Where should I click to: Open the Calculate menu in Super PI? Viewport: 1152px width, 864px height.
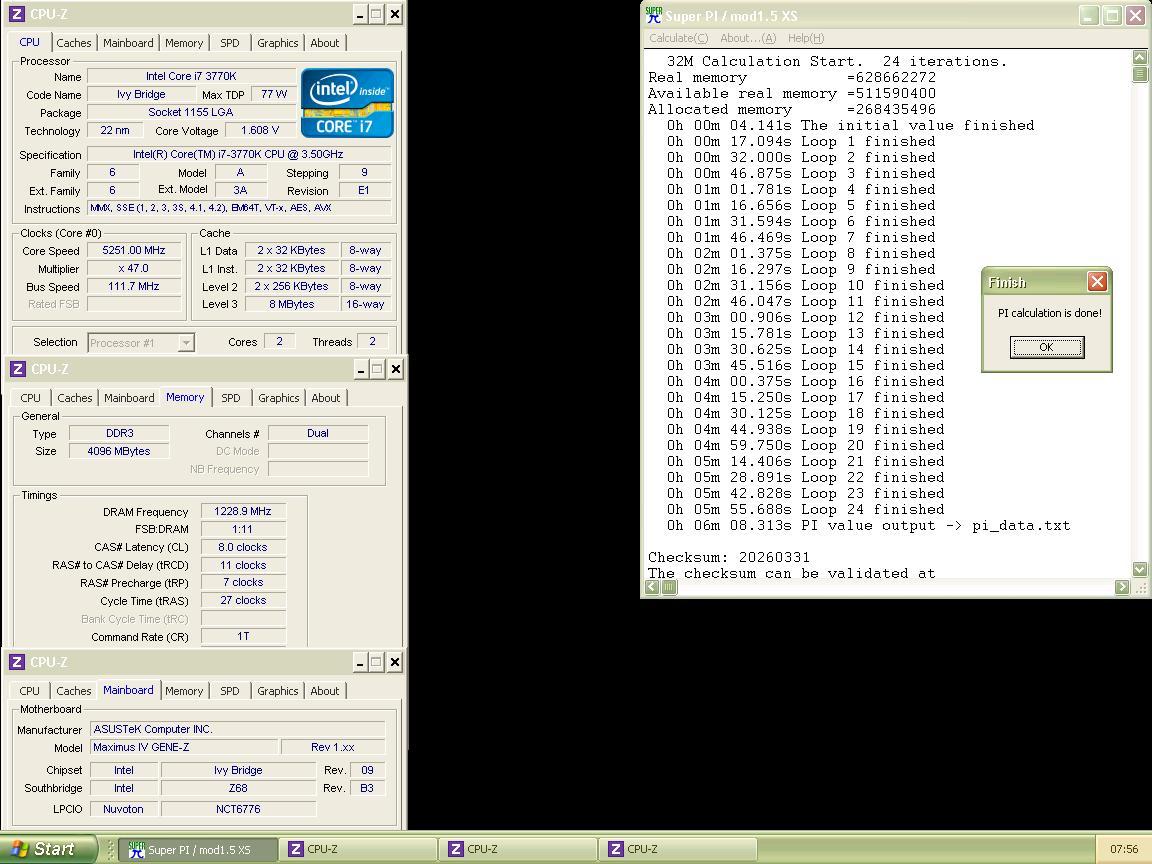tap(678, 38)
